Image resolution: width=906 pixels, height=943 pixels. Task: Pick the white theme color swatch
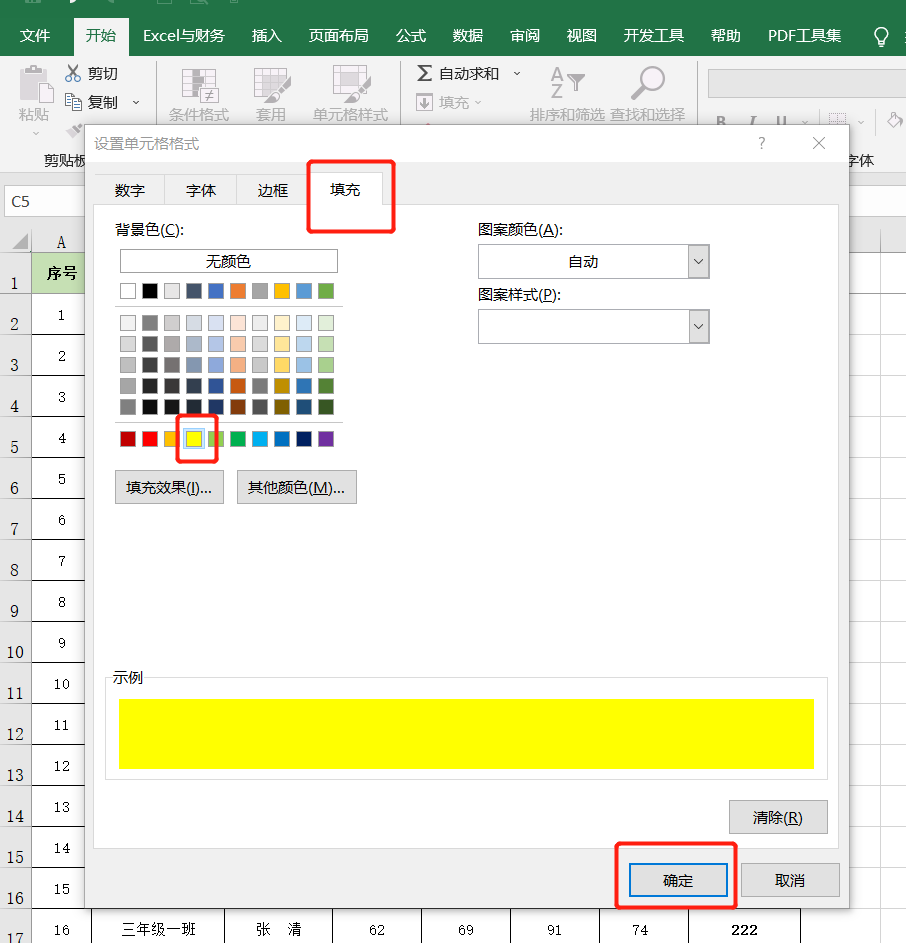(128, 291)
